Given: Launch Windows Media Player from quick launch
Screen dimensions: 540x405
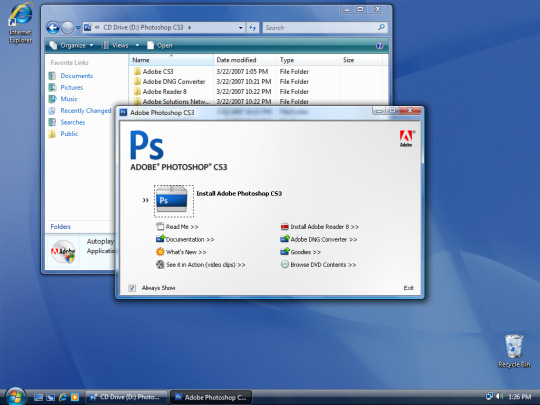Looking at the screenshot, I should coord(75,397).
